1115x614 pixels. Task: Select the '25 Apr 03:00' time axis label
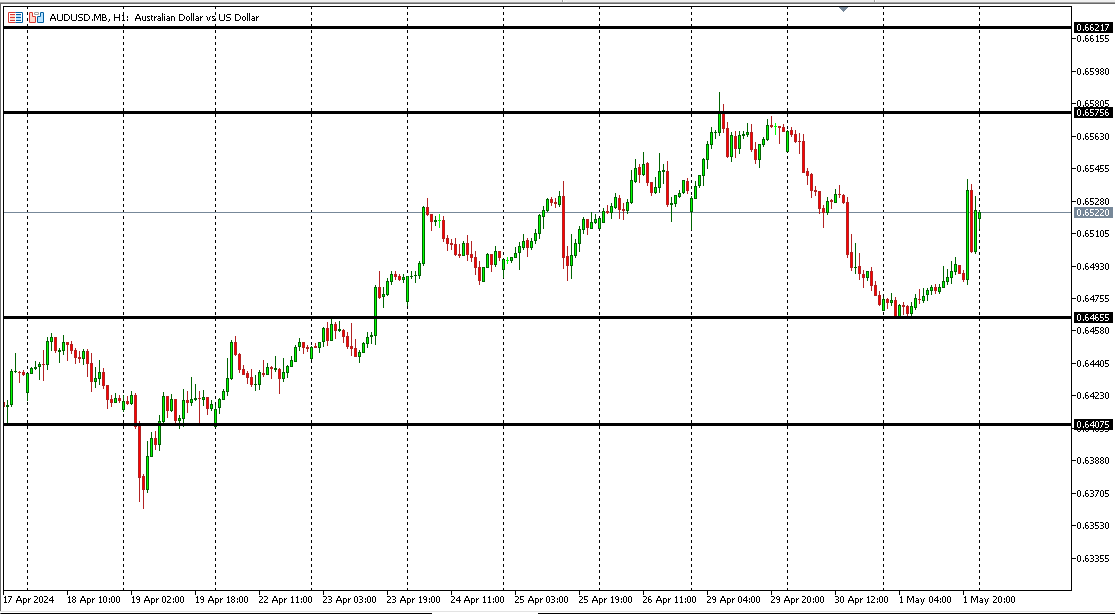click(x=542, y=599)
